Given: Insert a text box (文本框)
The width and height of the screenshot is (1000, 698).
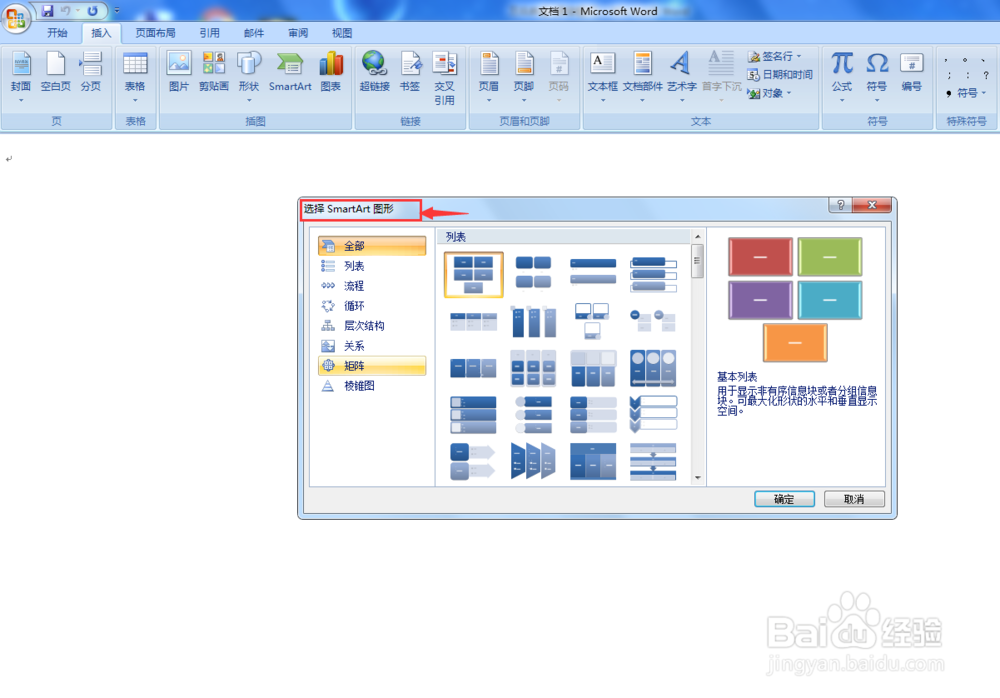Looking at the screenshot, I should coord(603,77).
